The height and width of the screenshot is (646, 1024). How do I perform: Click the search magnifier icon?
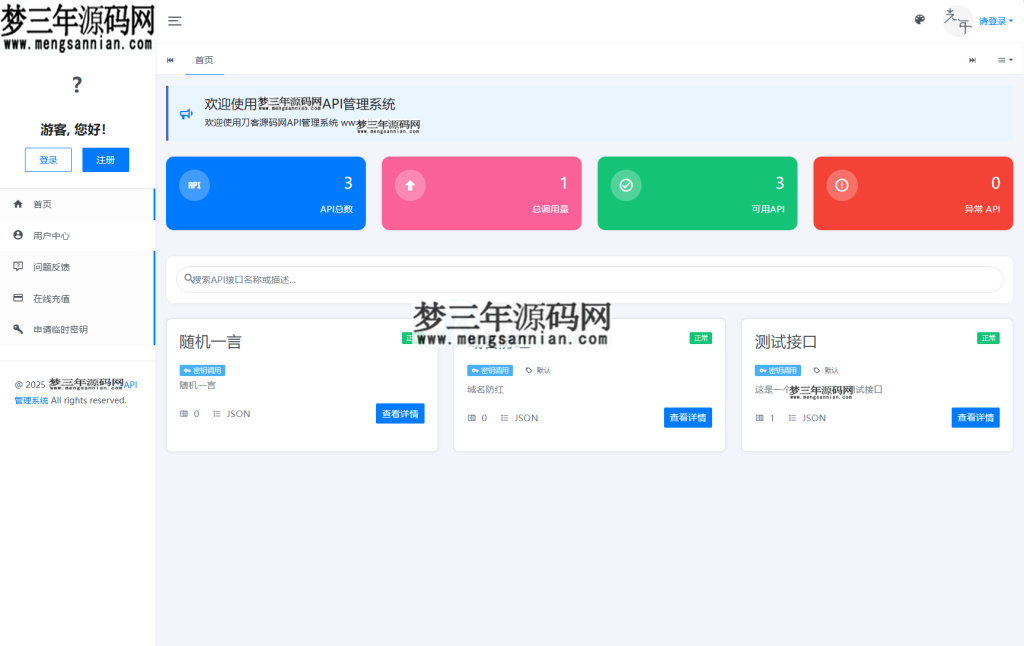point(188,279)
